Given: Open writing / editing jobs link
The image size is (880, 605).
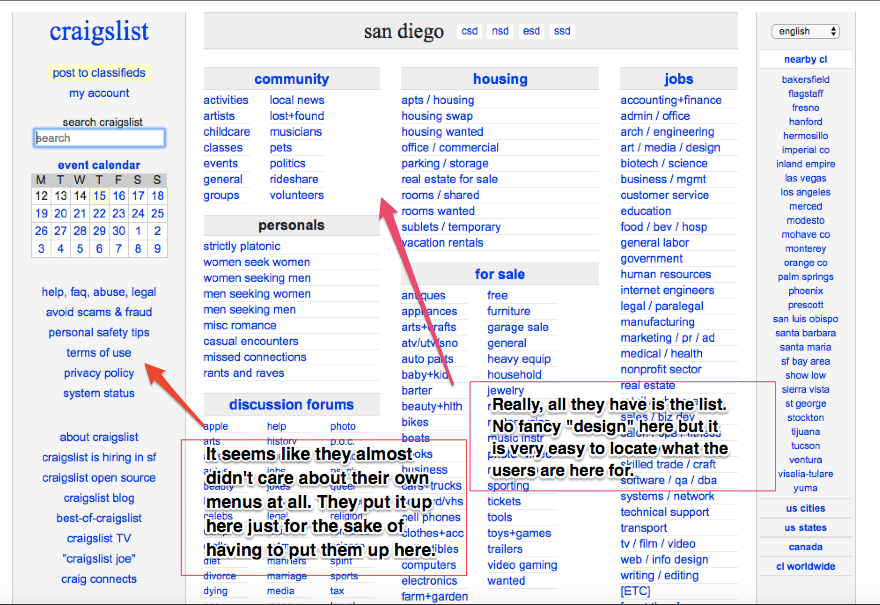Looking at the screenshot, I should (659, 575).
